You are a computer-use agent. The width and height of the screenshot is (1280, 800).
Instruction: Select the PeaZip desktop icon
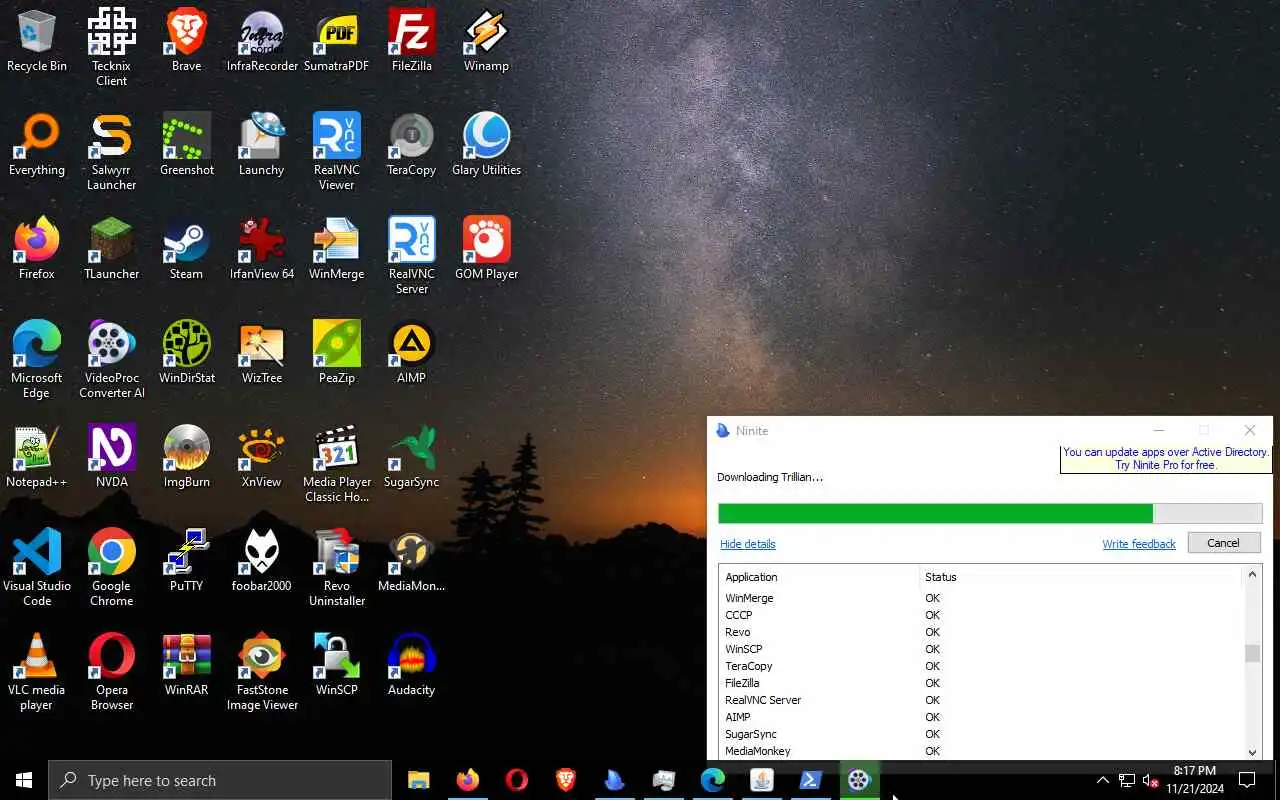coord(337,354)
